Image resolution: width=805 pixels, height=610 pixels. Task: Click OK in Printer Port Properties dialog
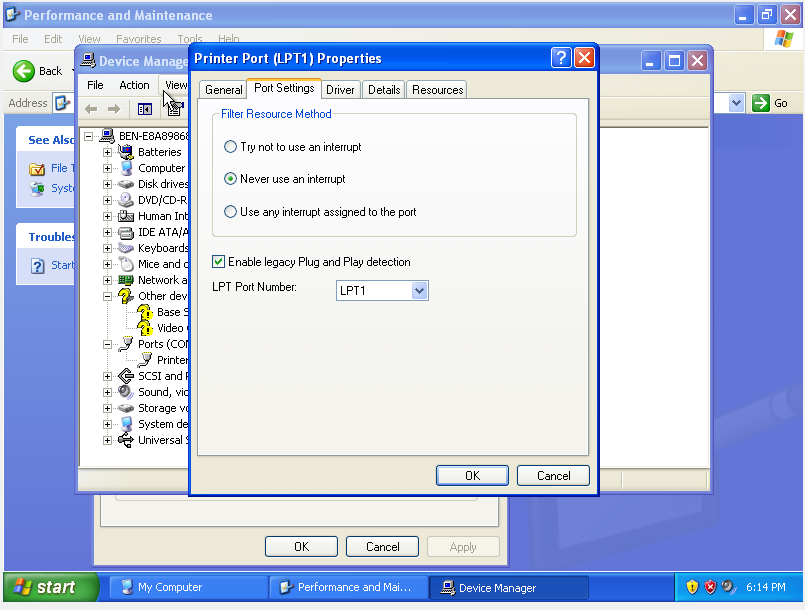472,475
